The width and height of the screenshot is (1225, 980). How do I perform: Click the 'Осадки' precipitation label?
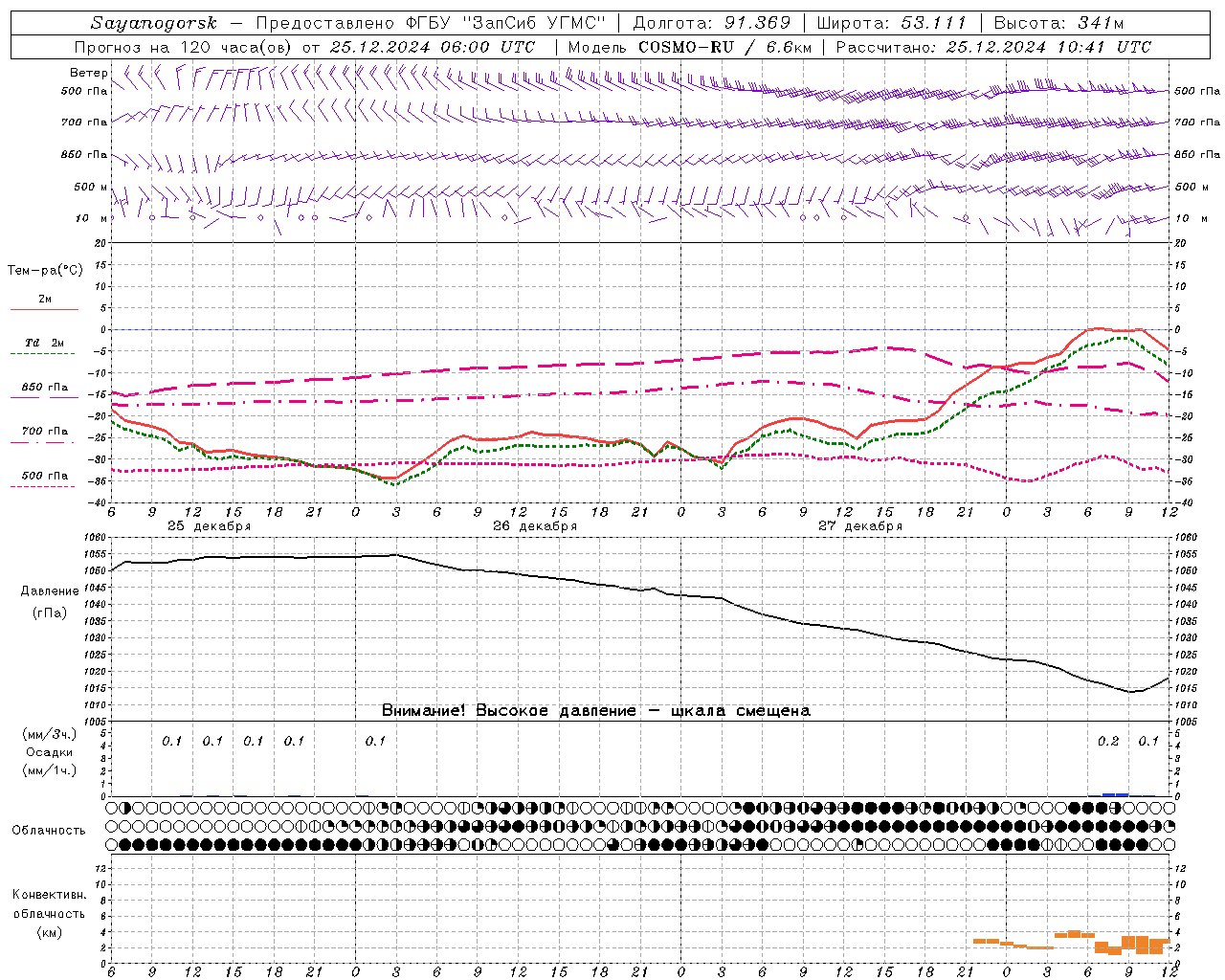click(50, 752)
